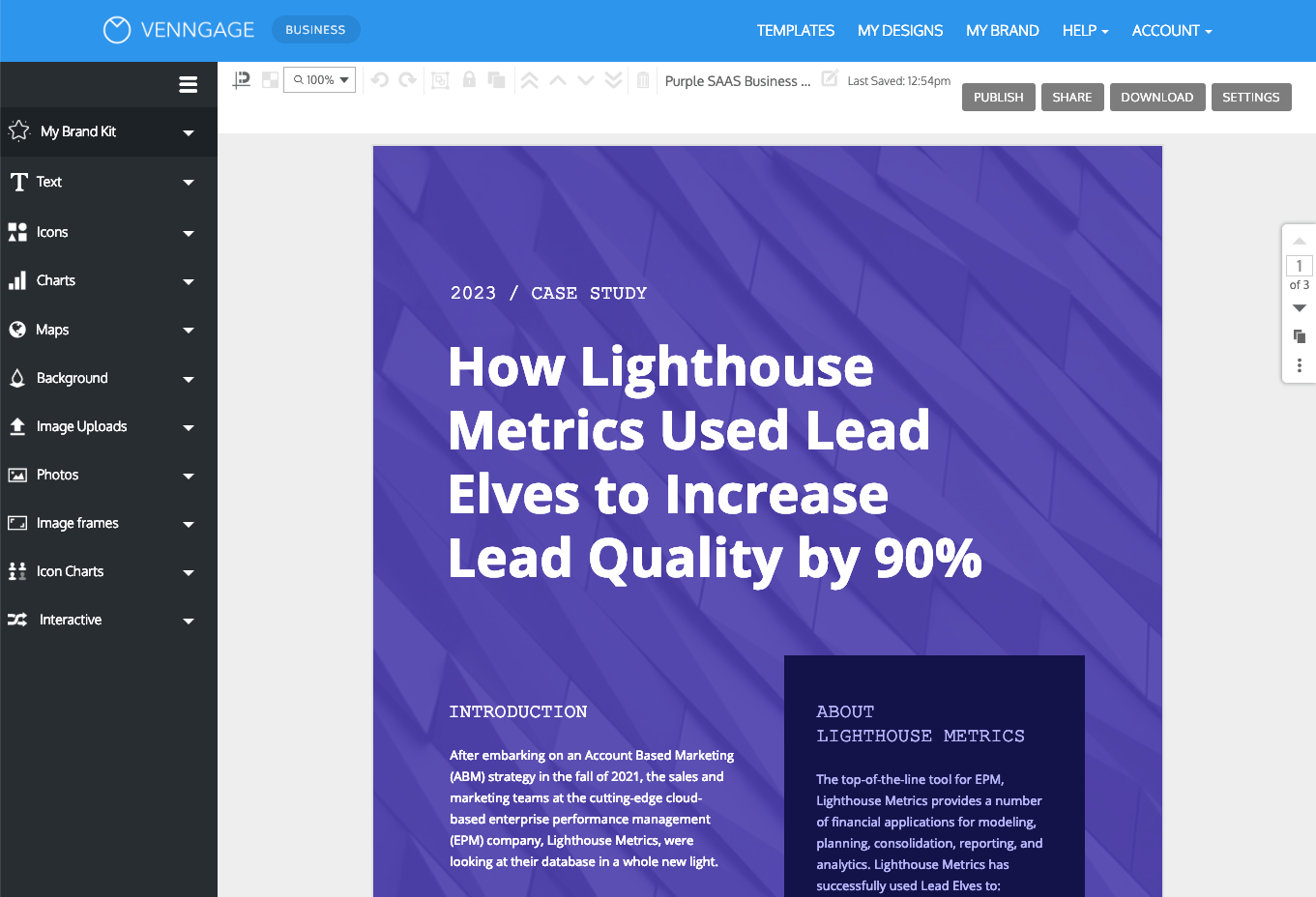Screen dimensions: 1316x897
Task: Click the PUBLISH button
Action: (x=998, y=97)
